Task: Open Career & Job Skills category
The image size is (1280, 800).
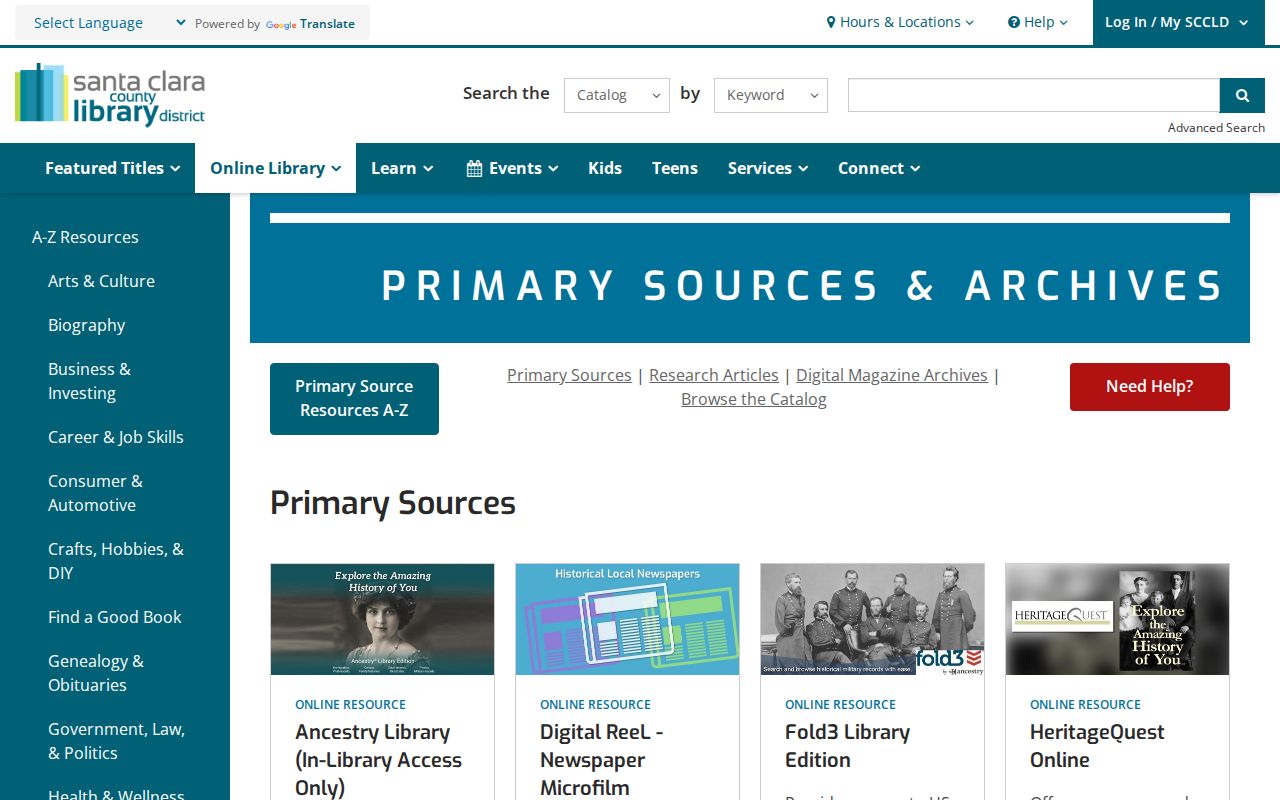Action: click(x=115, y=437)
